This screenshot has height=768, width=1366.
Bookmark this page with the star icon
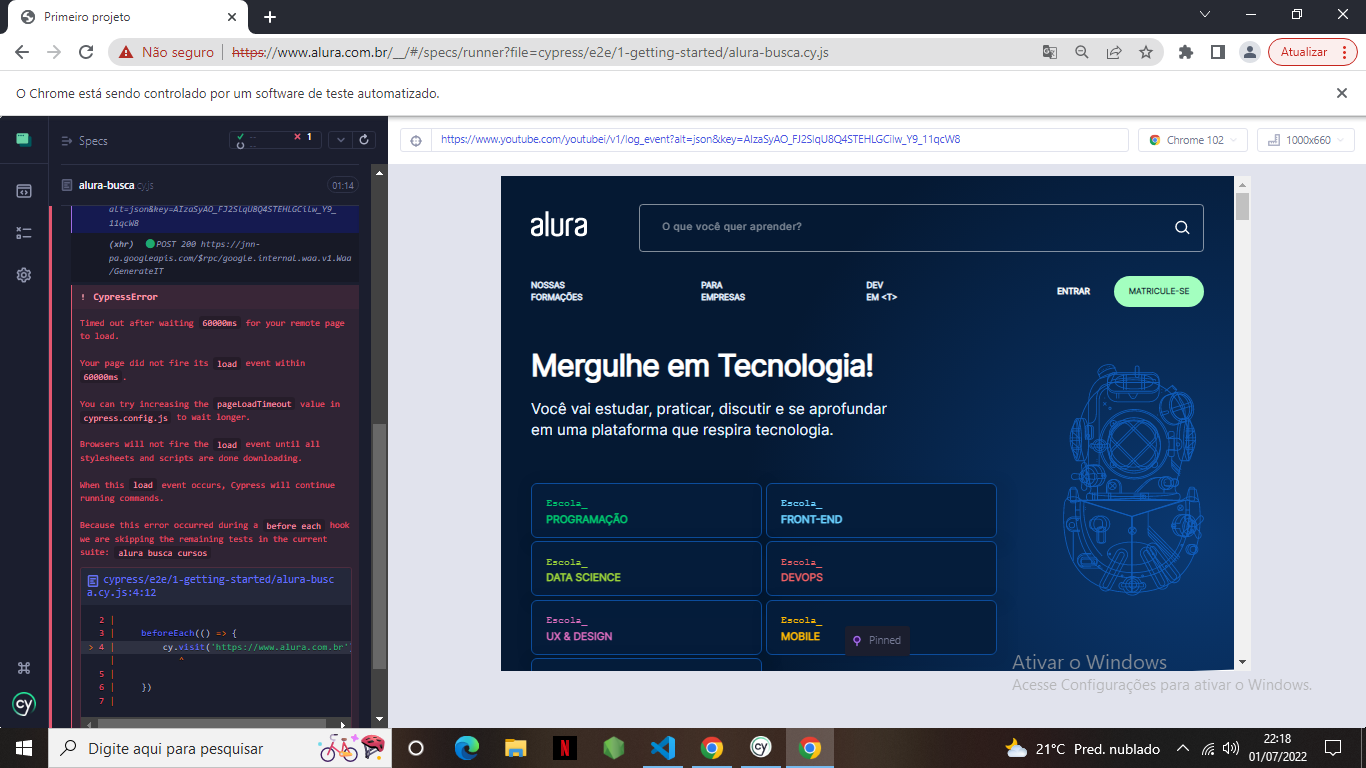(1146, 52)
